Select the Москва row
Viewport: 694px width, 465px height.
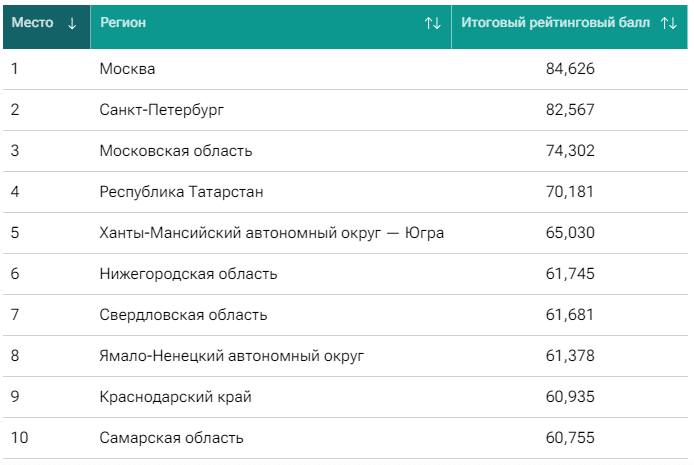click(x=128, y=69)
